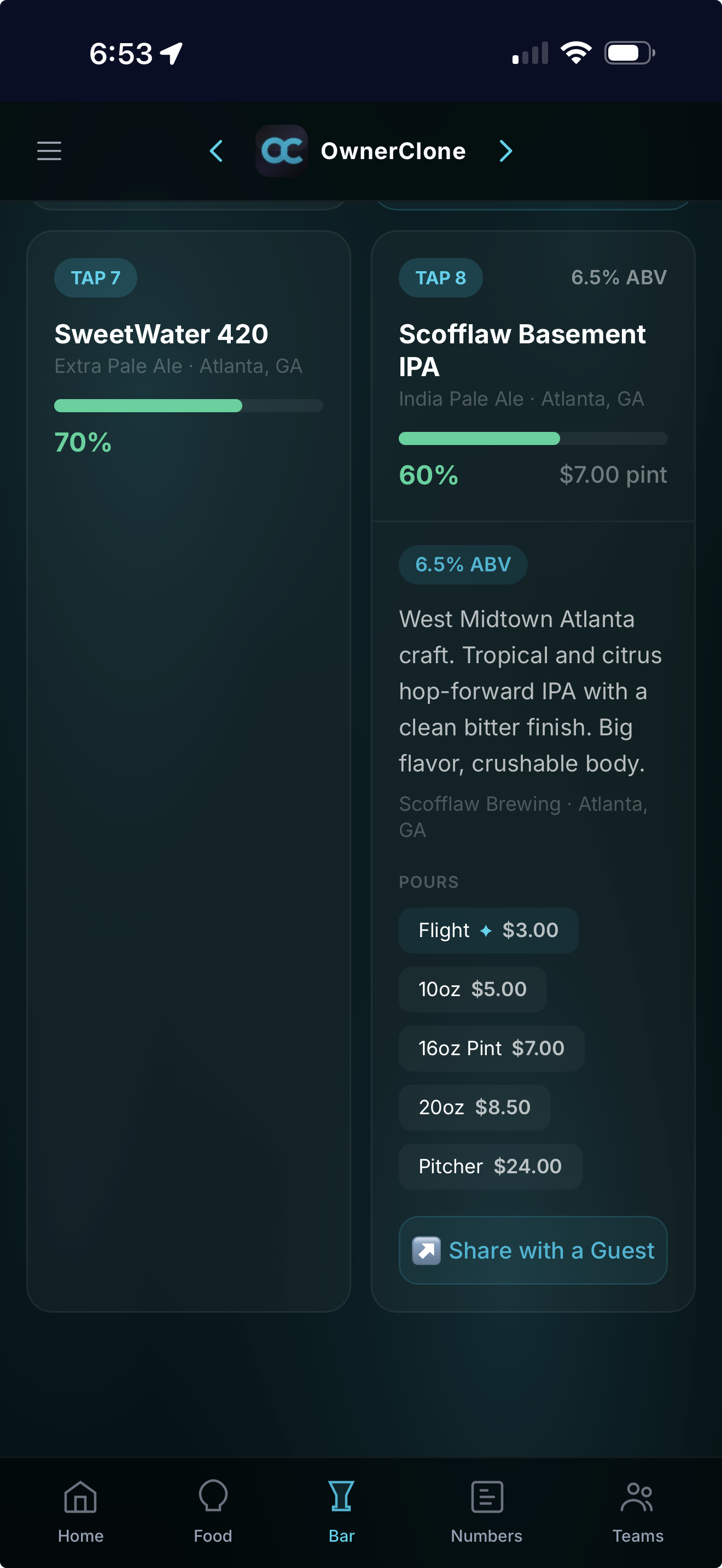The width and height of the screenshot is (722, 1568).
Task: Pick the 20oz $8.50 pour
Action: 474,1107
